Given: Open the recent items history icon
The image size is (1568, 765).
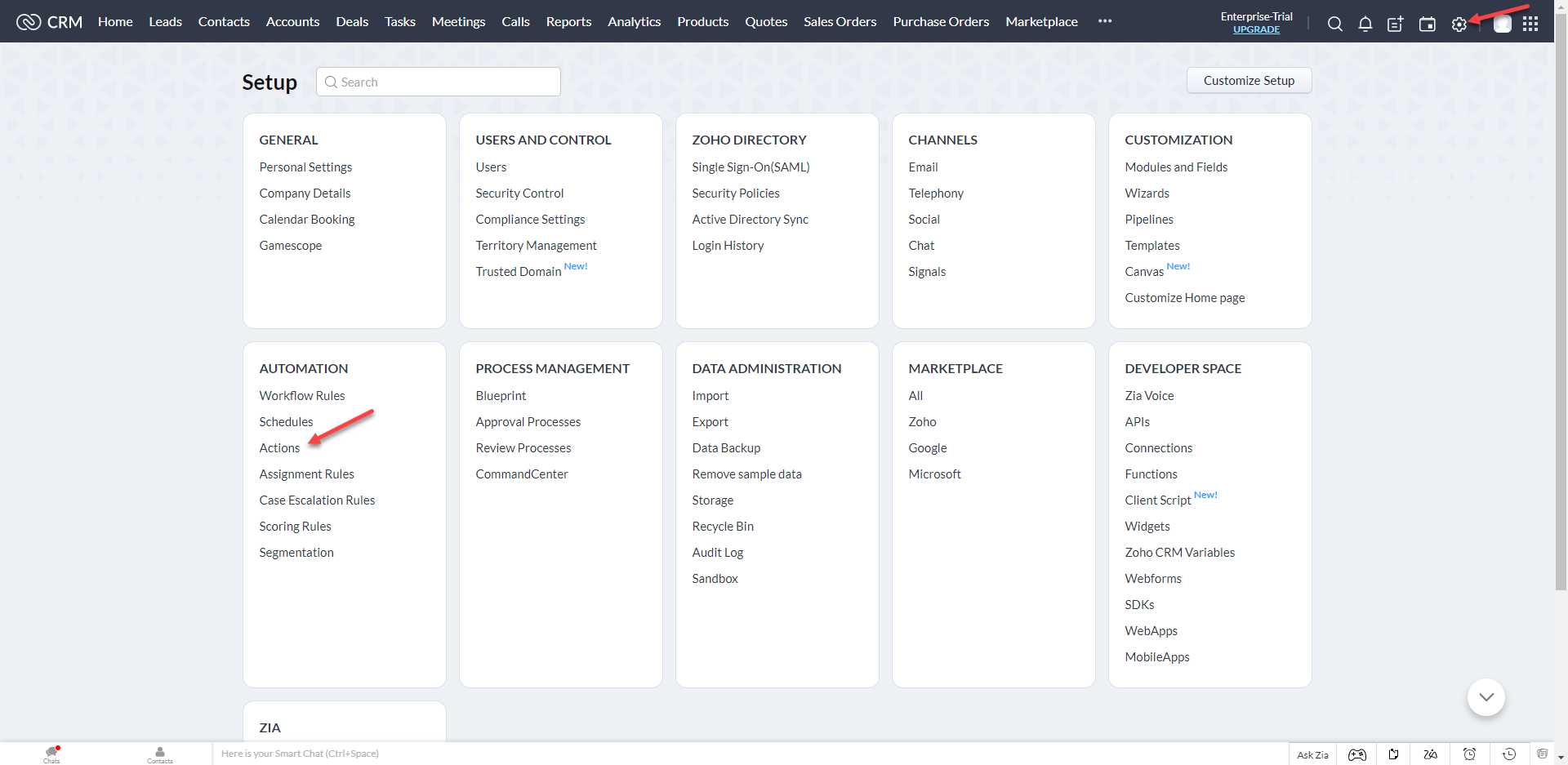Looking at the screenshot, I should pyautogui.click(x=1509, y=754).
